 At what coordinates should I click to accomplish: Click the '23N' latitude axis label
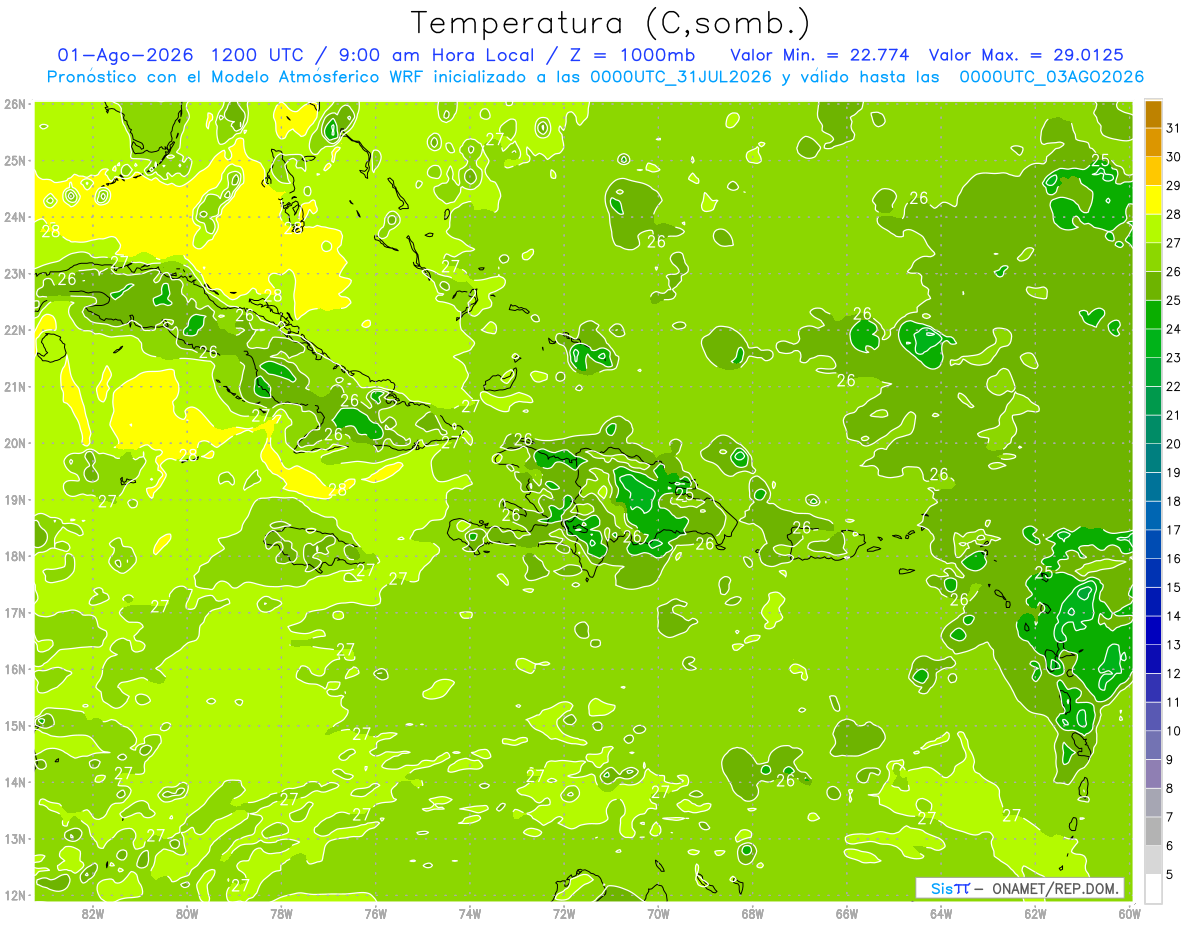click(x=15, y=274)
